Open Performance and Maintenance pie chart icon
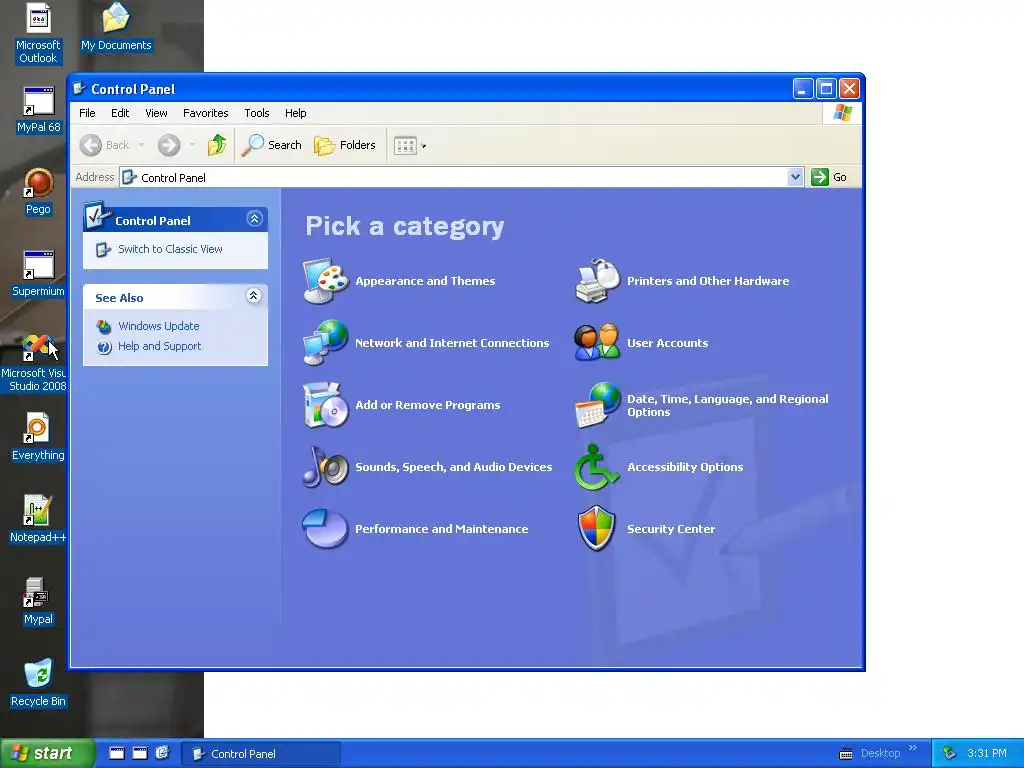The height and width of the screenshot is (768, 1024). (x=325, y=528)
